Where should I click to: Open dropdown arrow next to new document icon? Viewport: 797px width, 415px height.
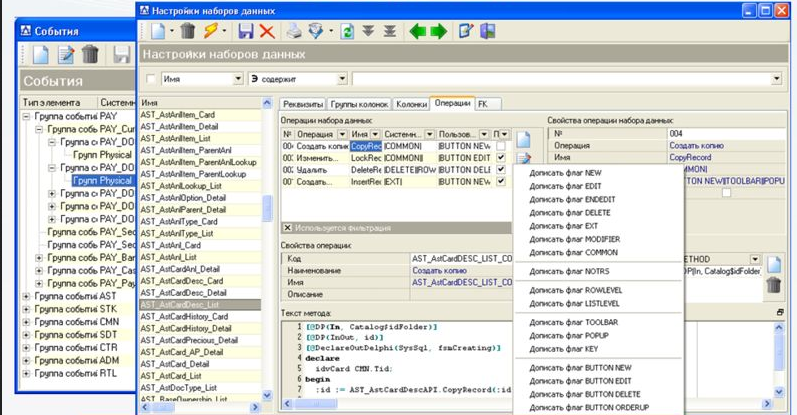(172, 32)
